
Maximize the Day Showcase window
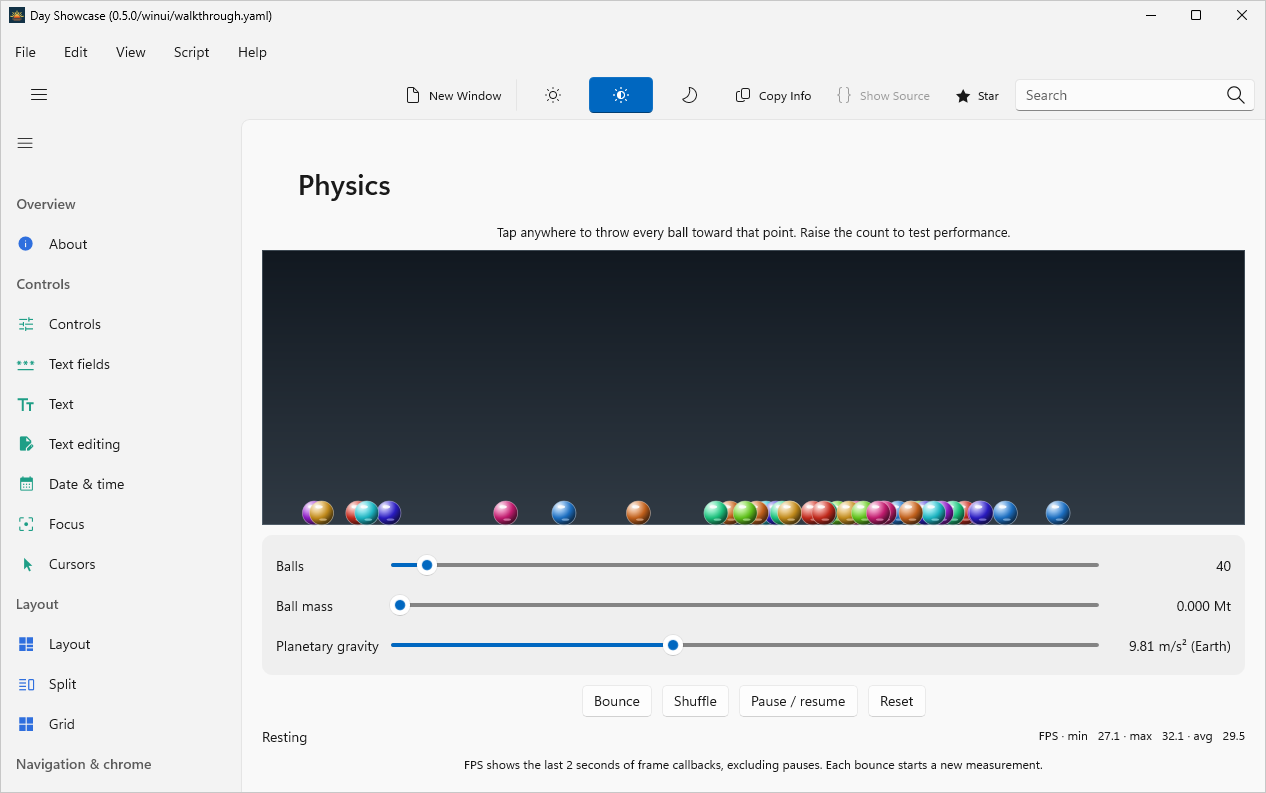(x=1196, y=15)
